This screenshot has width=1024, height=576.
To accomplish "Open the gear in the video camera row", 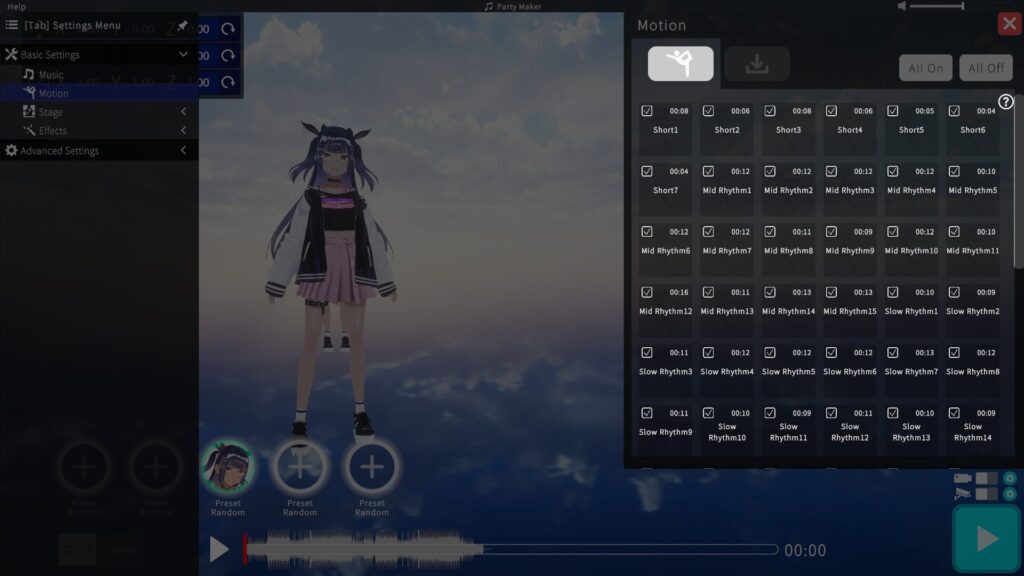I will [x=1010, y=478].
